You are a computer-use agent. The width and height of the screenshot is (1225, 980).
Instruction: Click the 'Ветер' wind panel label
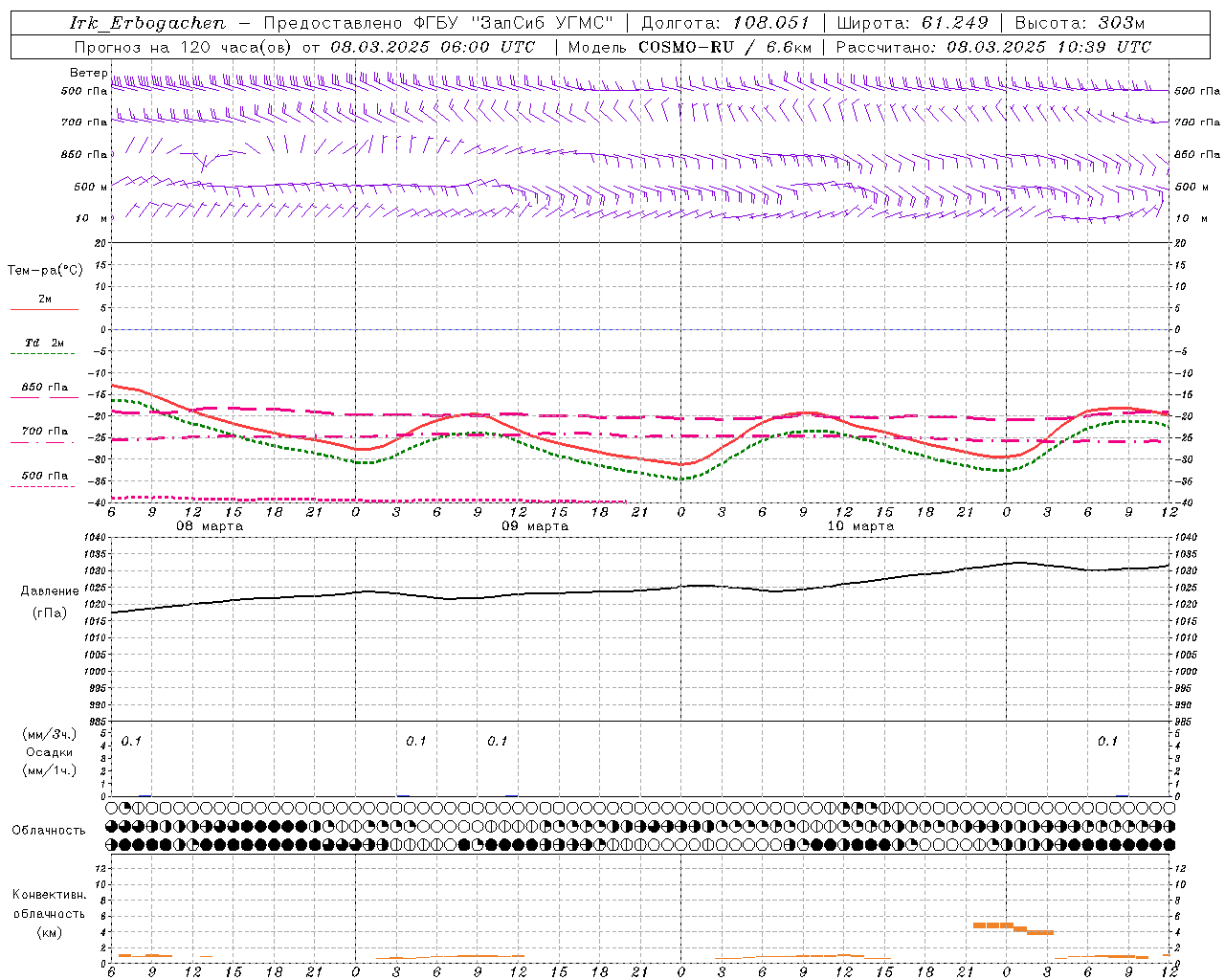pos(88,73)
